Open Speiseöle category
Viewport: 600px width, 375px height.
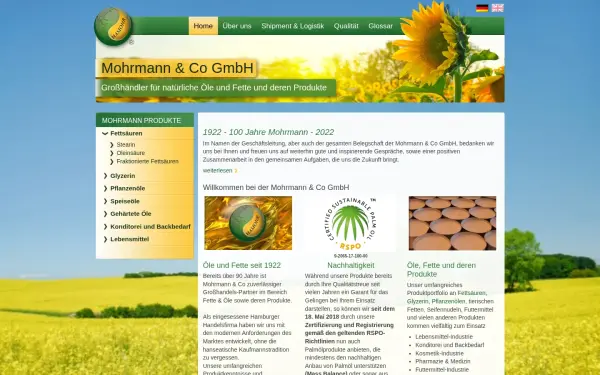[125, 201]
